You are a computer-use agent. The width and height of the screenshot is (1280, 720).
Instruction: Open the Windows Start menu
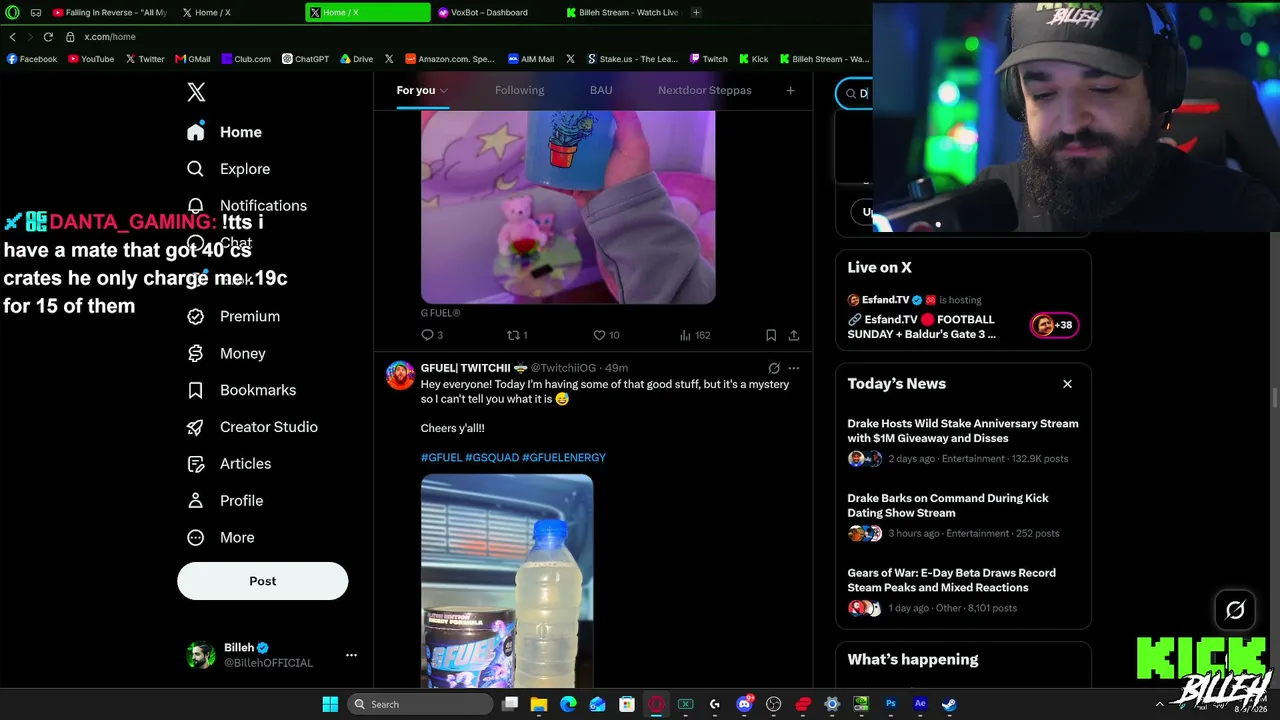pos(330,704)
